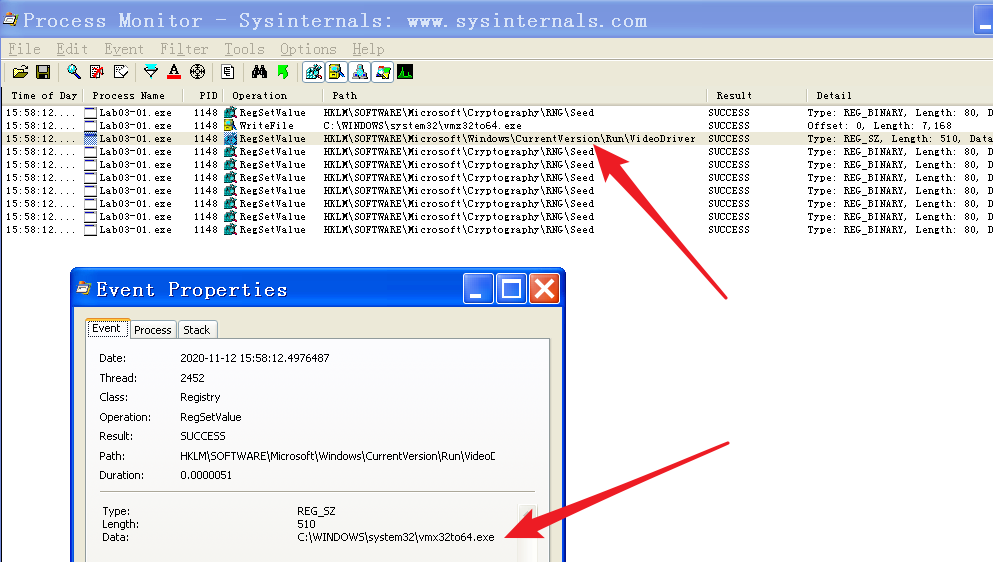Toggle the Autoscroll toolbar icon
993x562 pixels.
point(97,72)
